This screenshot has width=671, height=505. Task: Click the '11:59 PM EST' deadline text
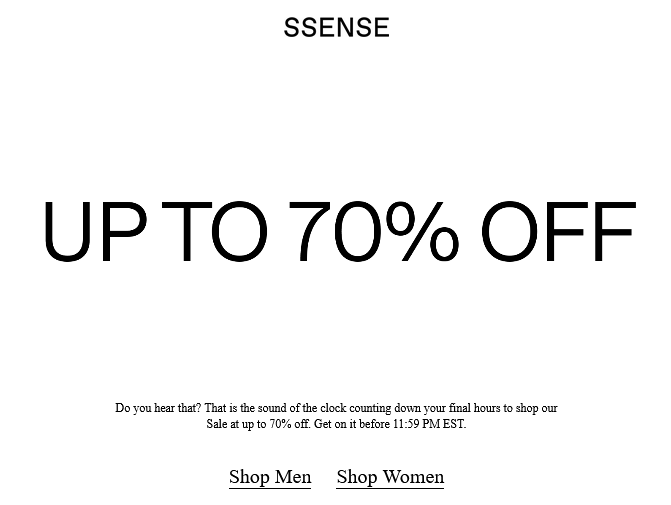click(429, 424)
